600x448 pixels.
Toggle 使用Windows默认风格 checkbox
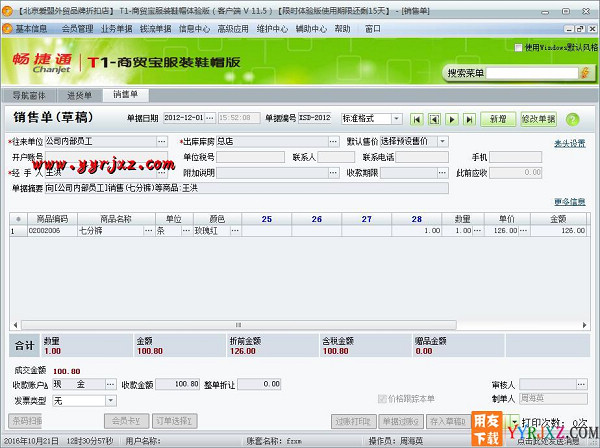518,47
